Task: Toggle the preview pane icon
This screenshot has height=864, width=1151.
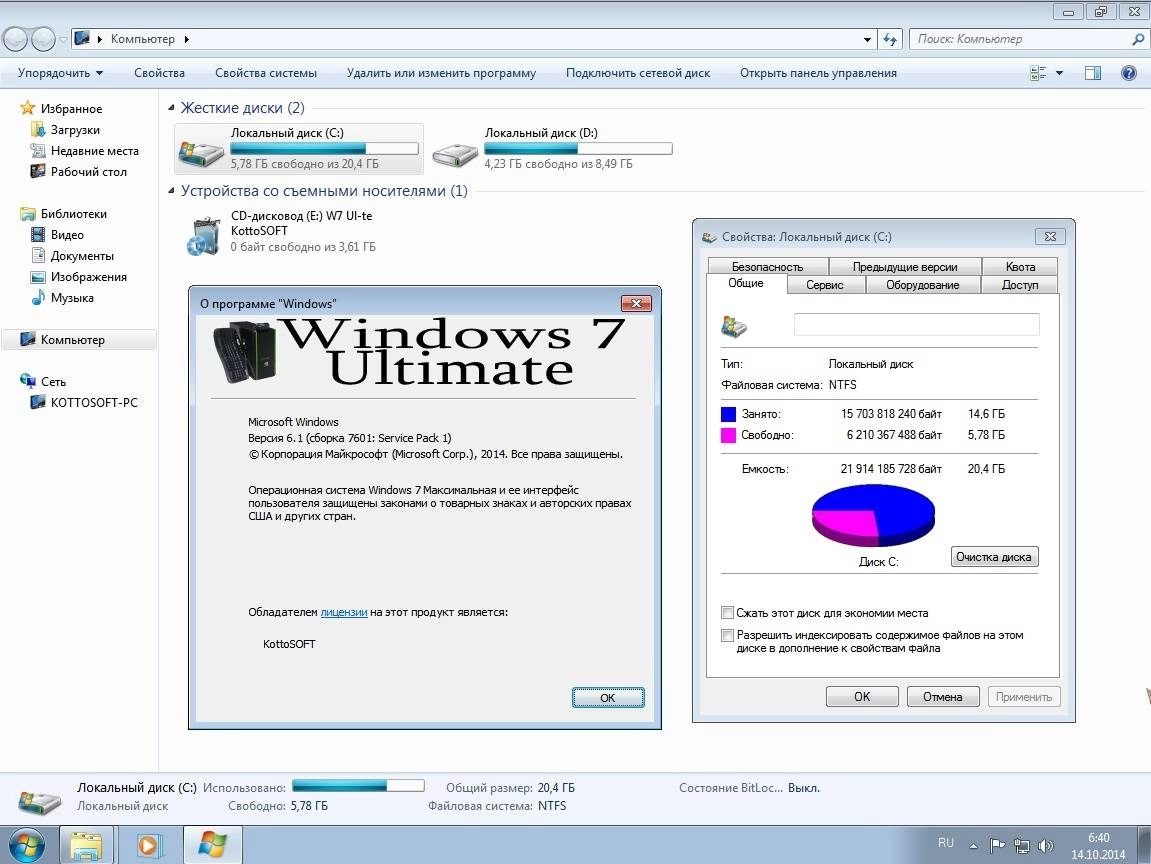Action: click(x=1093, y=73)
